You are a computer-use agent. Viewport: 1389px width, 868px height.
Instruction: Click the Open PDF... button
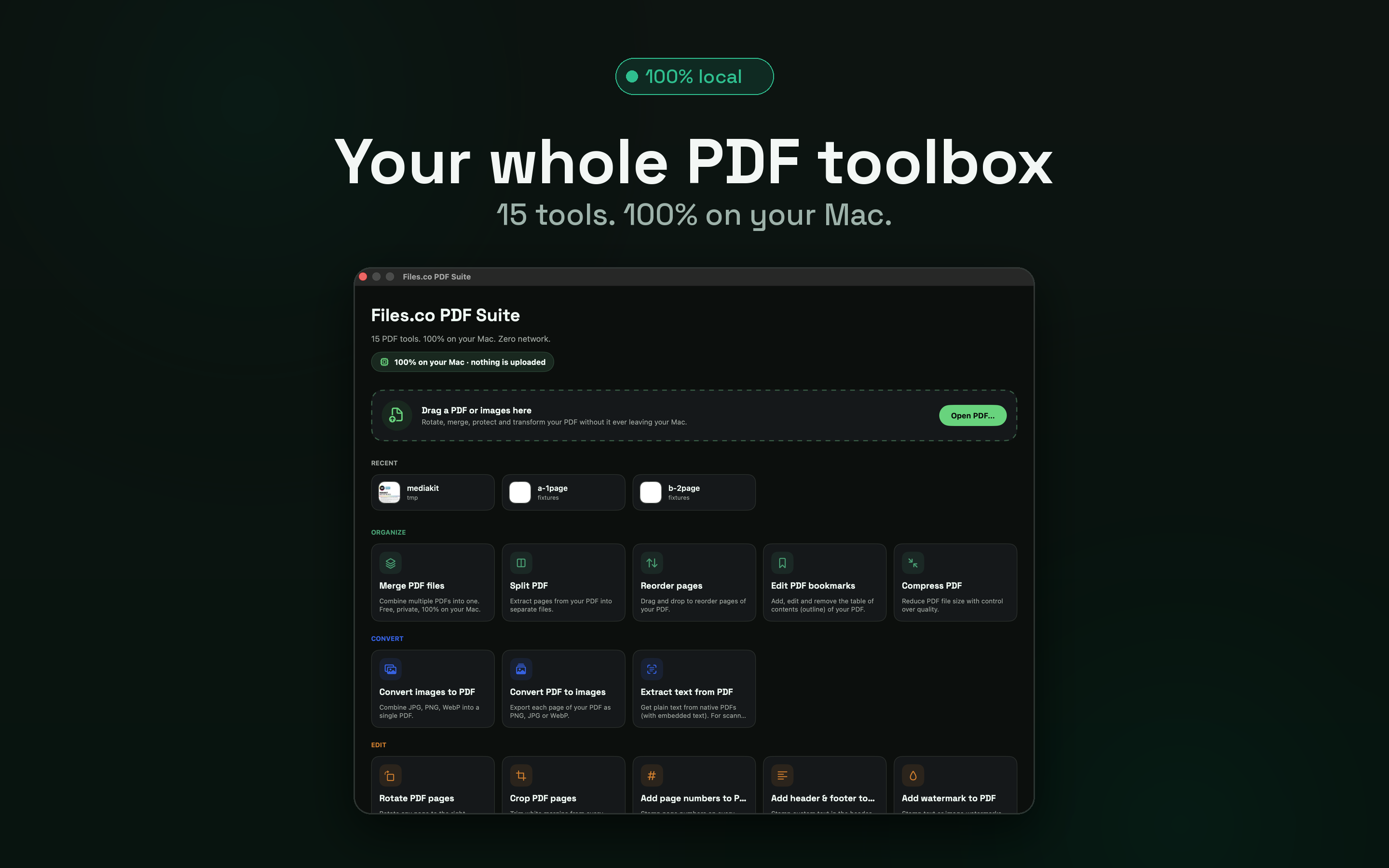coord(972,416)
